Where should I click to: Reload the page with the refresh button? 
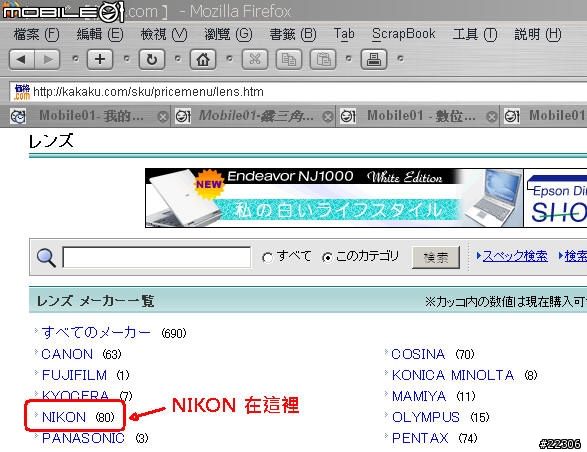(152, 59)
